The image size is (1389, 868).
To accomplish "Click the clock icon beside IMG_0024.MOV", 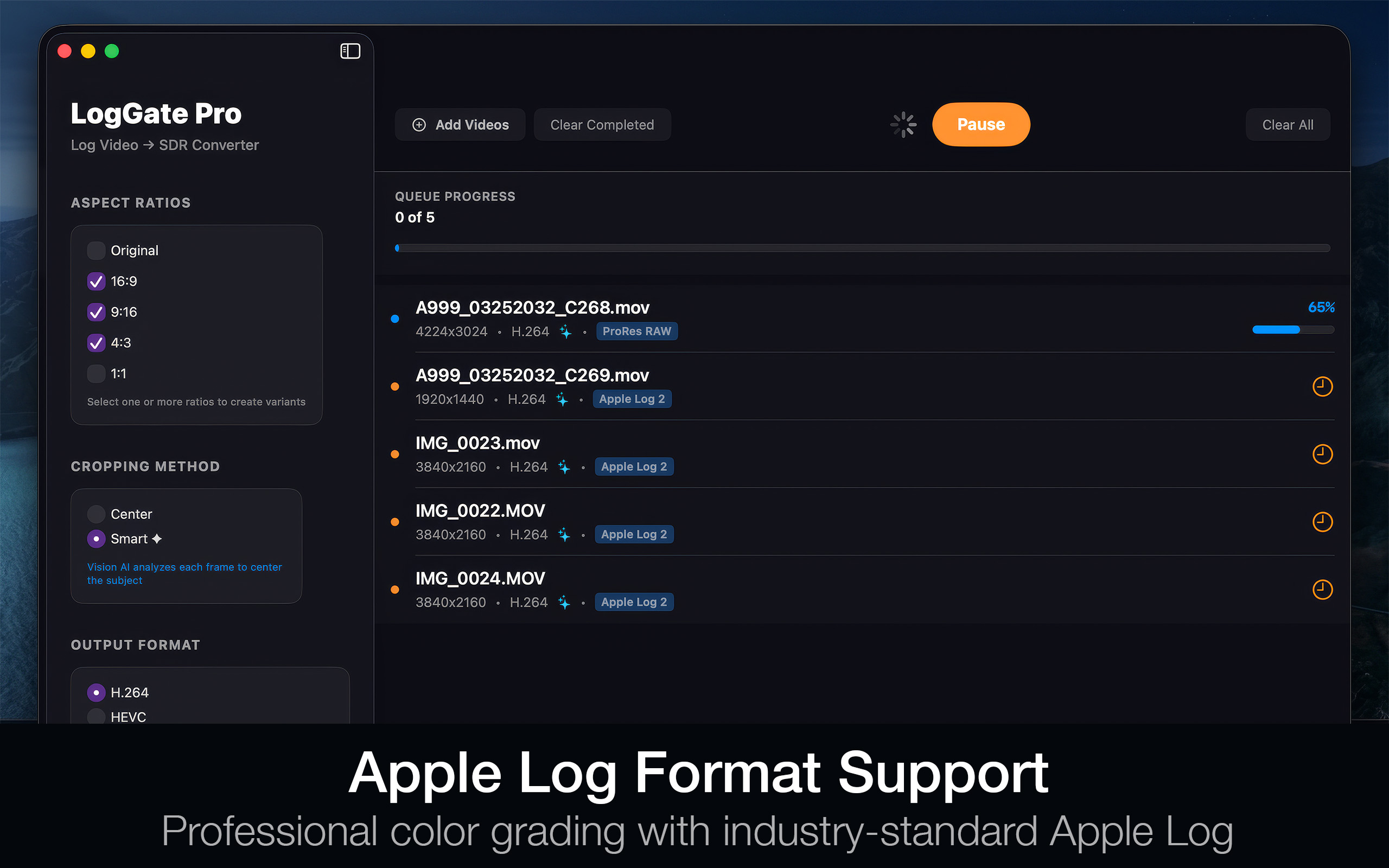I will click(1322, 589).
